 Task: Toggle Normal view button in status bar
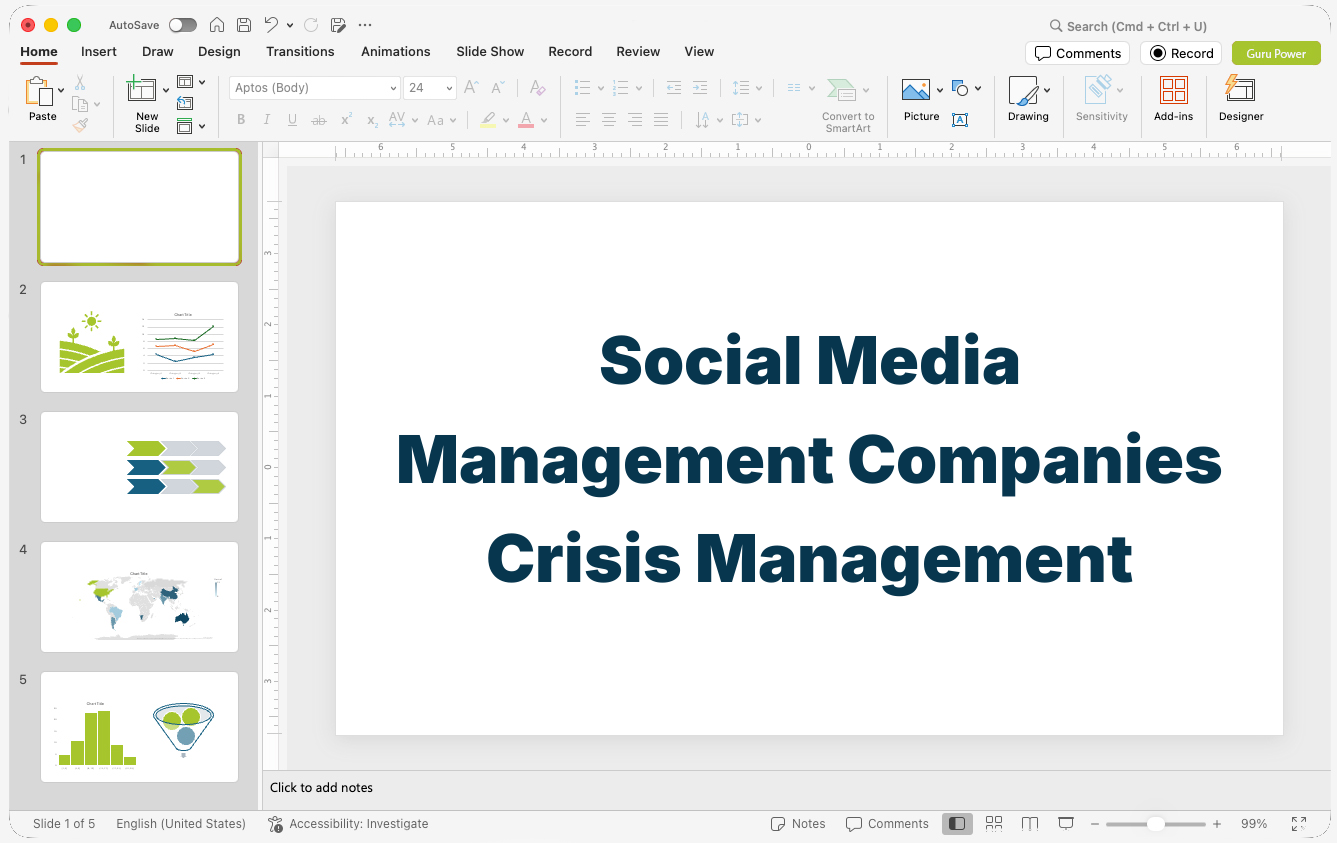957,823
